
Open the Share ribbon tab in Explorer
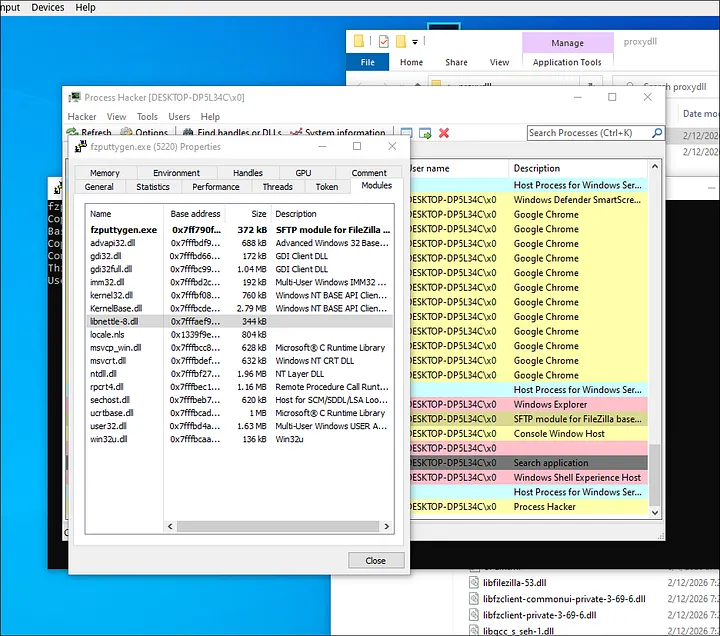pyautogui.click(x=456, y=62)
